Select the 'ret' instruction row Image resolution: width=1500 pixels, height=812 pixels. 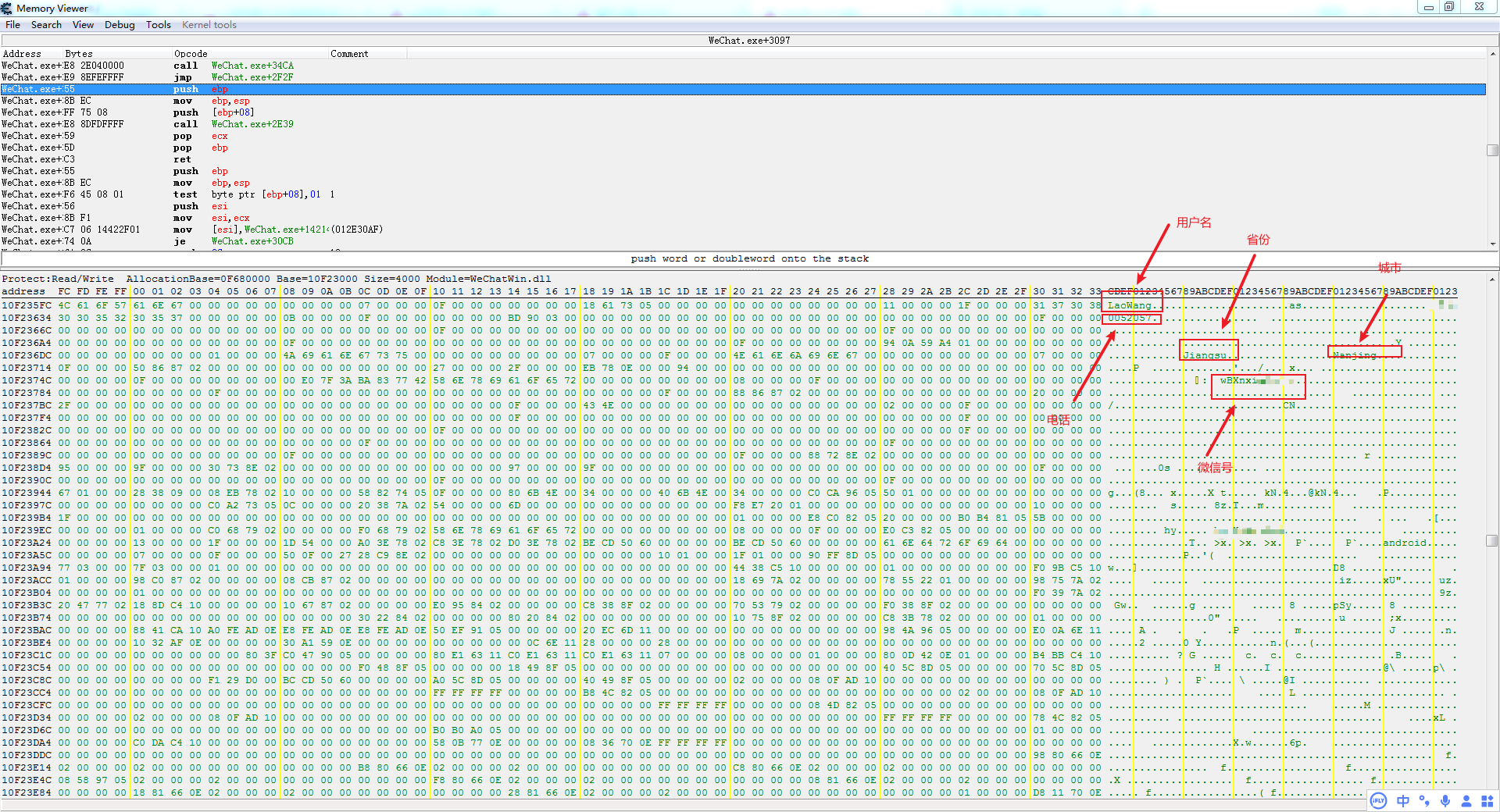click(743, 159)
